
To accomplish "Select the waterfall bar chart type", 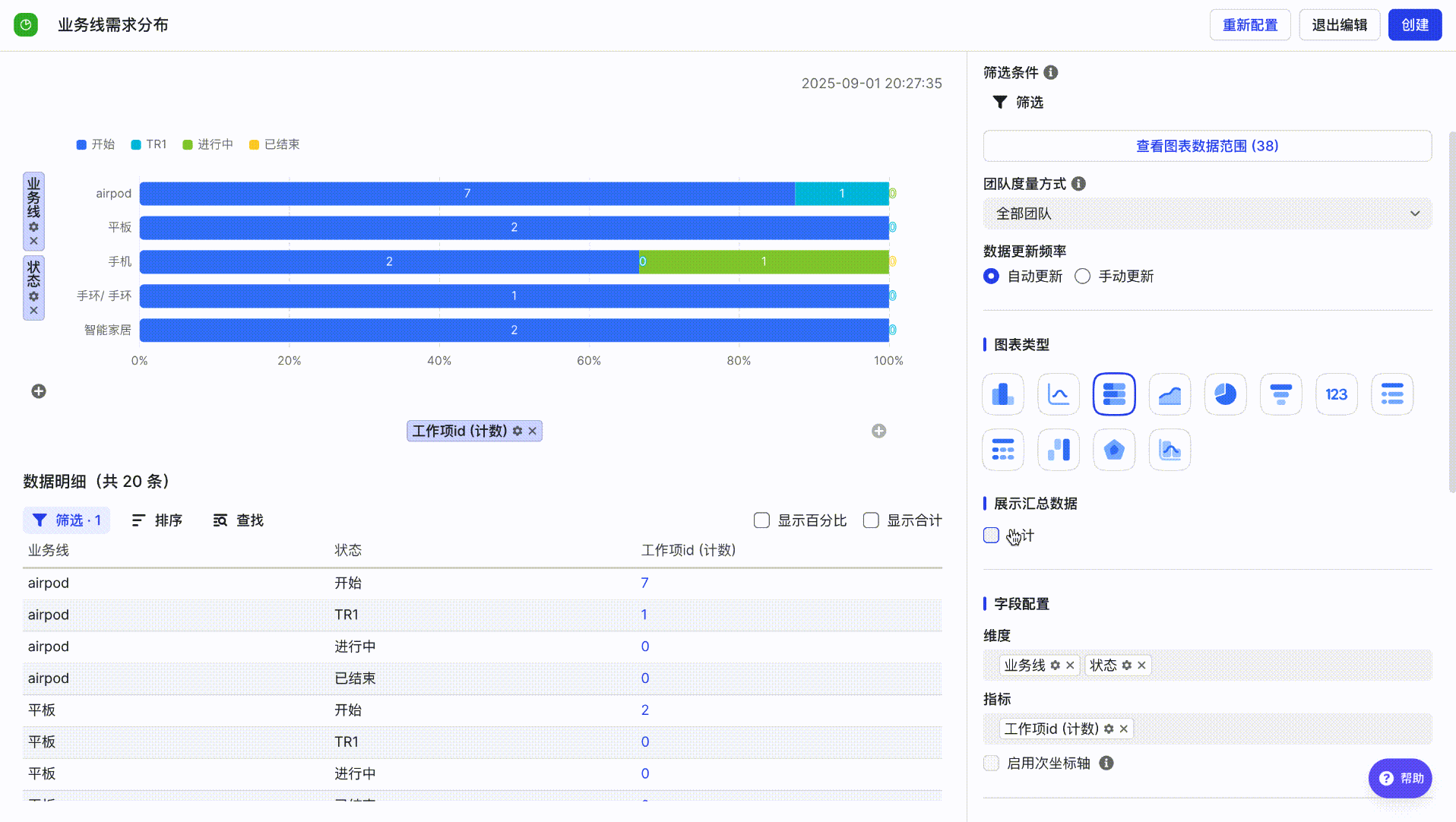I will [x=1058, y=450].
